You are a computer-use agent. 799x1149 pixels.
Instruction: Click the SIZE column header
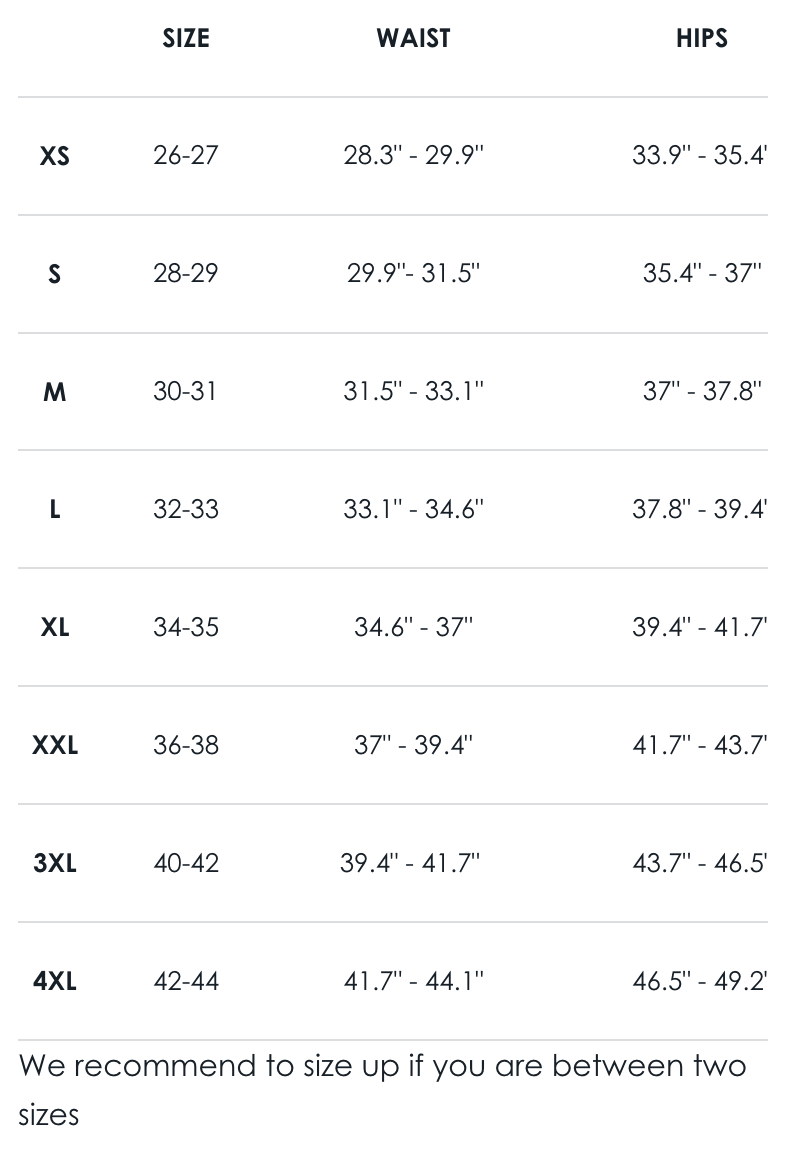tap(186, 39)
